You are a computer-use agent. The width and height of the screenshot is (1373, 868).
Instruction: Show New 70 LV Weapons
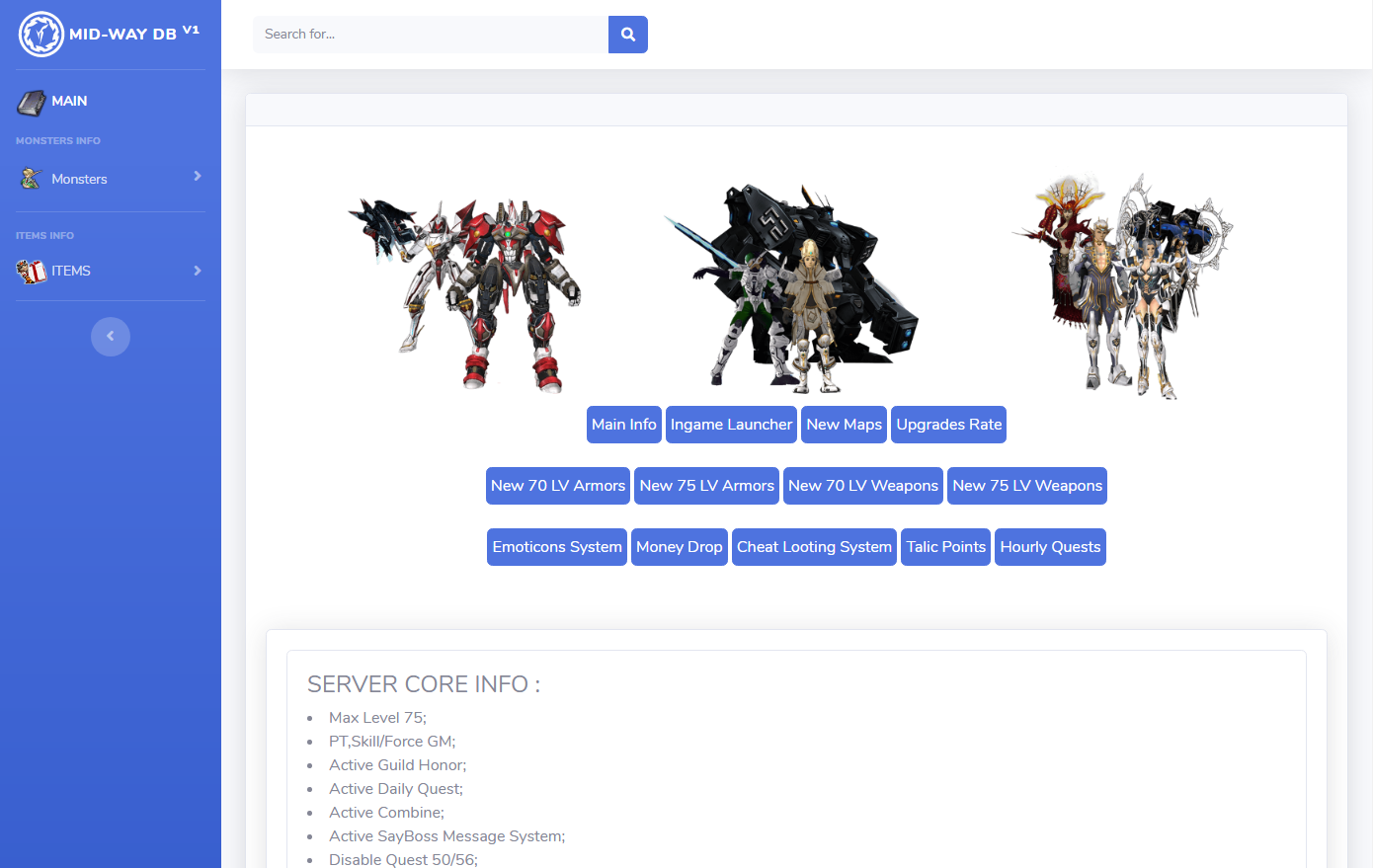[x=863, y=486]
